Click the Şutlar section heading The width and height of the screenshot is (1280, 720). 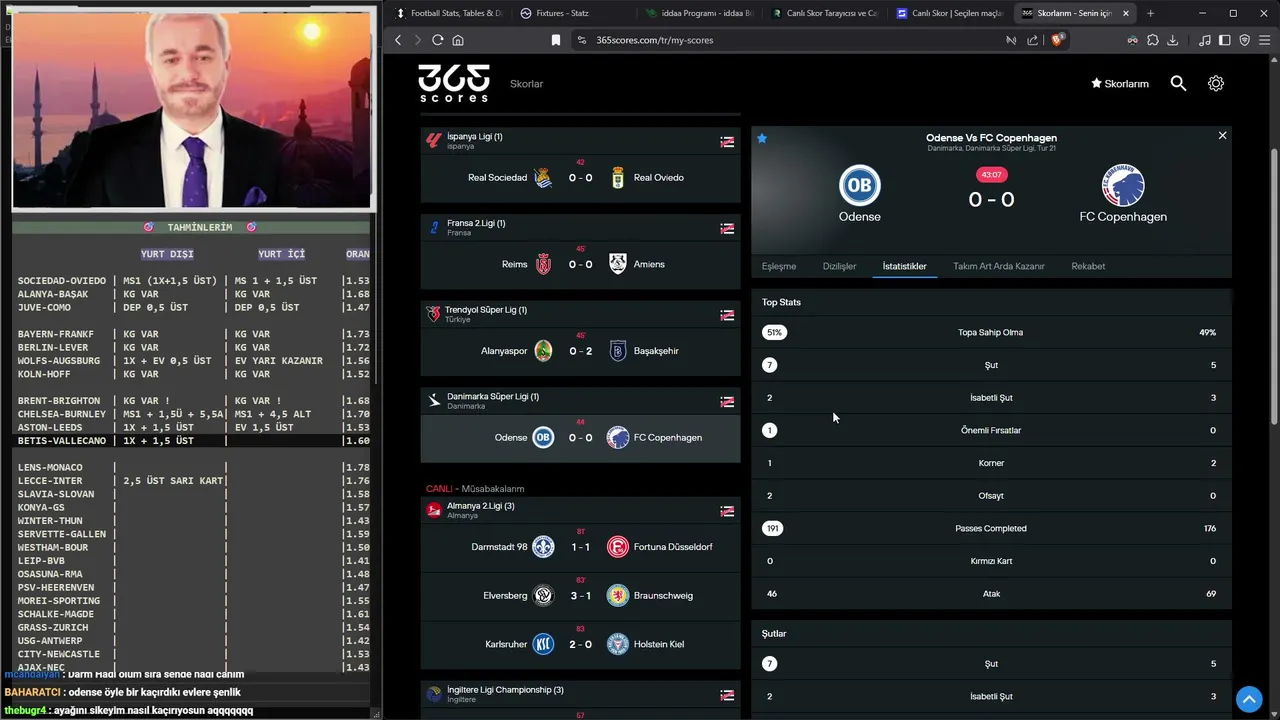[x=774, y=633]
